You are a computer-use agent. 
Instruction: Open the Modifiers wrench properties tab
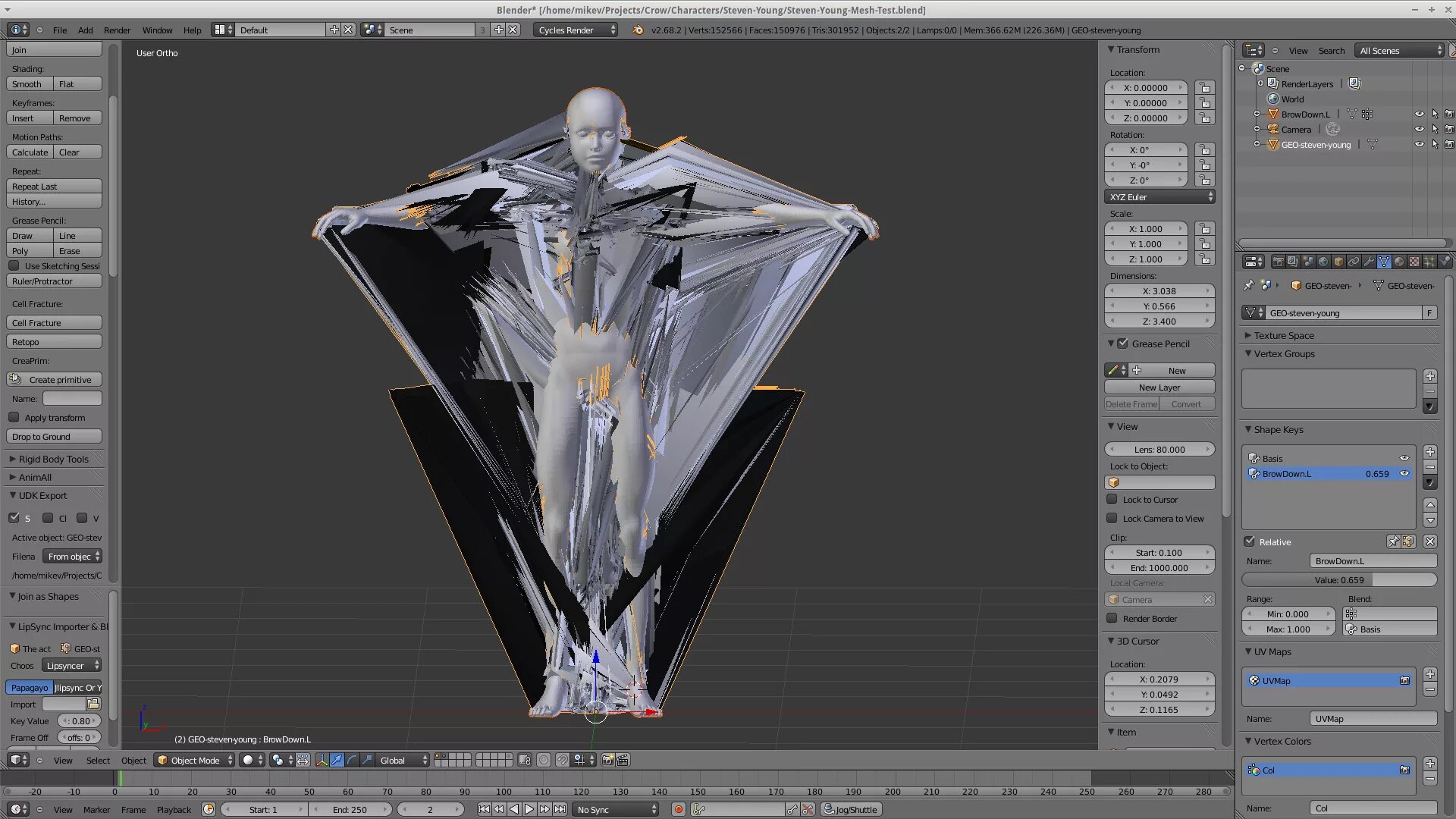click(1369, 262)
